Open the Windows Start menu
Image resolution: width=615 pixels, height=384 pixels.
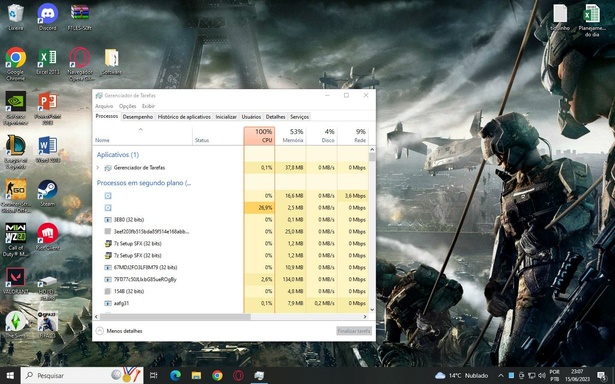coord(10,375)
